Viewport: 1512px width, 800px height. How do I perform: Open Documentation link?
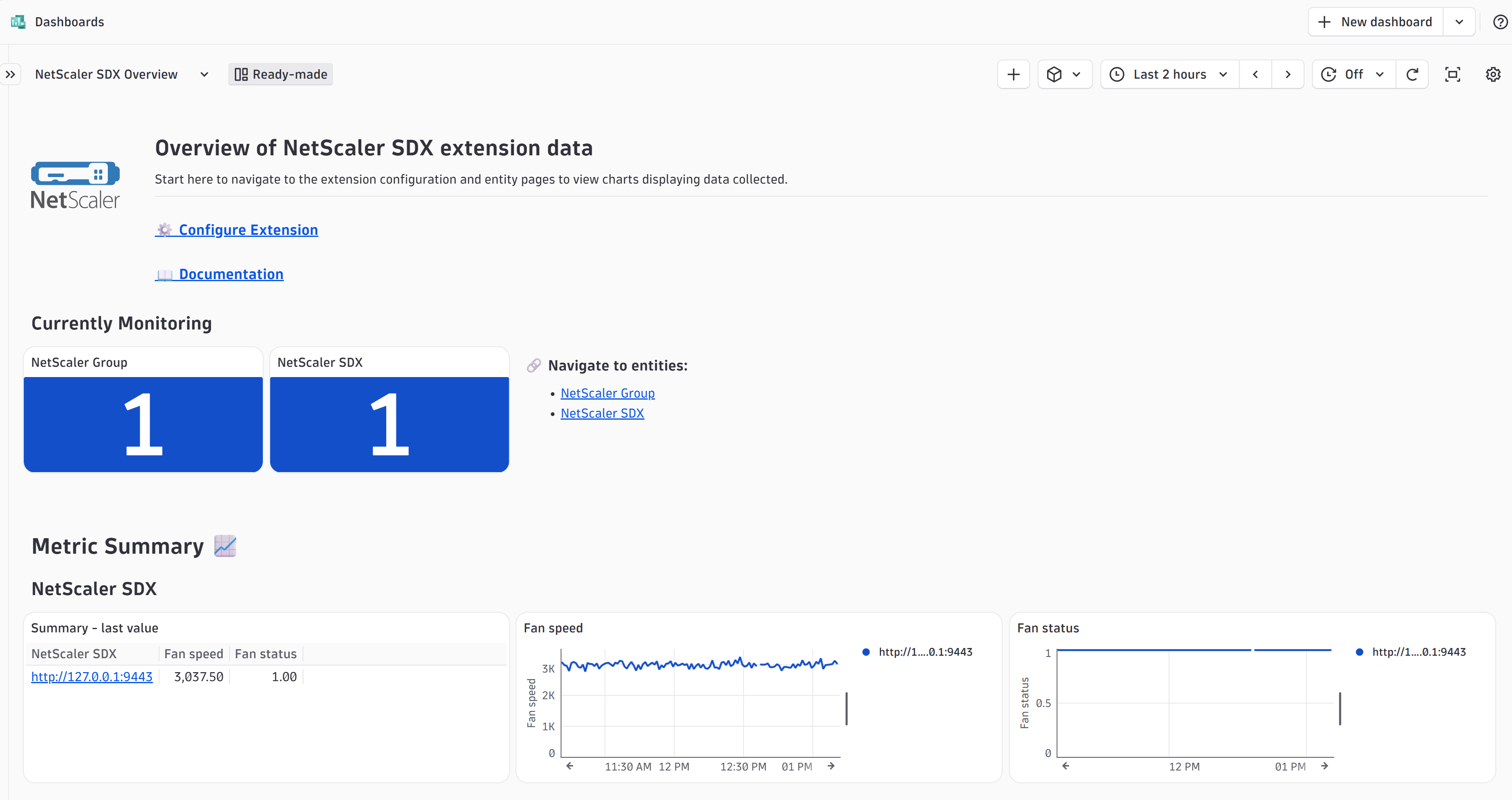click(x=219, y=275)
